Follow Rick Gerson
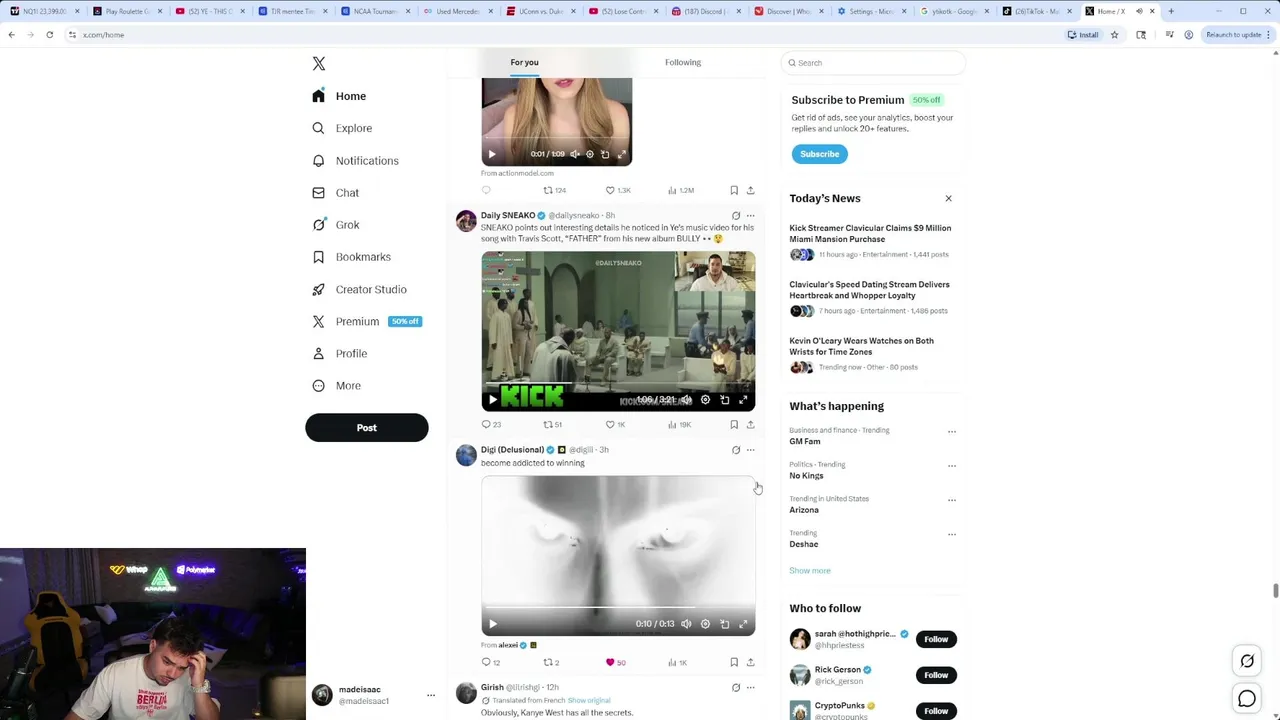The height and width of the screenshot is (720, 1280). 936,675
